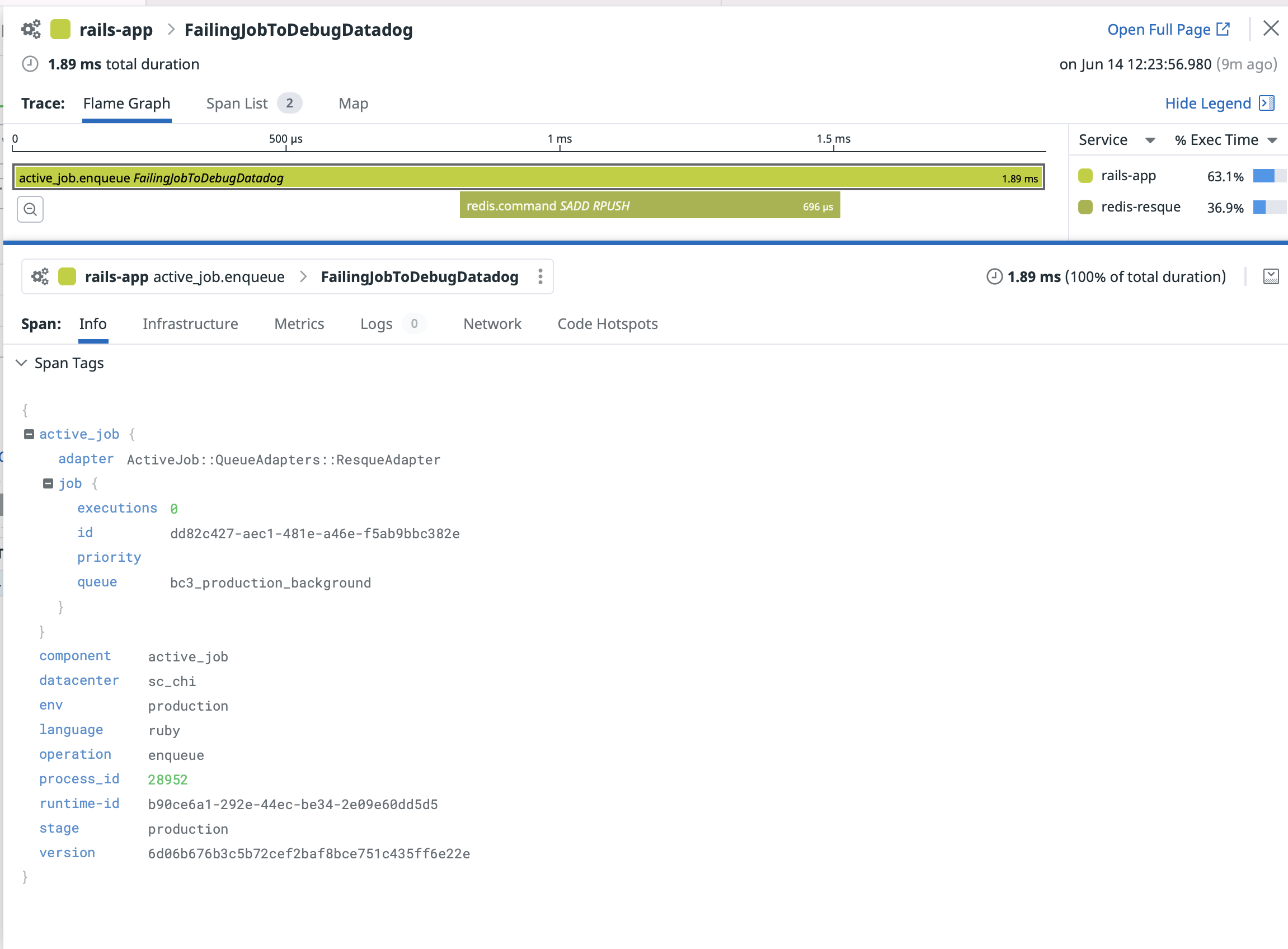
Task: Open the span three-dot options menu
Action: pos(540,277)
